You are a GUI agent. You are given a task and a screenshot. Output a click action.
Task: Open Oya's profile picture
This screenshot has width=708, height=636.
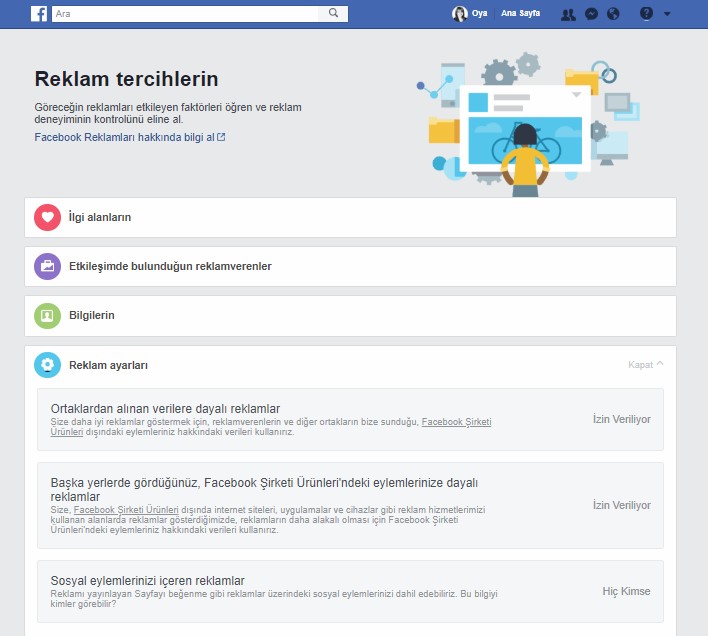459,14
